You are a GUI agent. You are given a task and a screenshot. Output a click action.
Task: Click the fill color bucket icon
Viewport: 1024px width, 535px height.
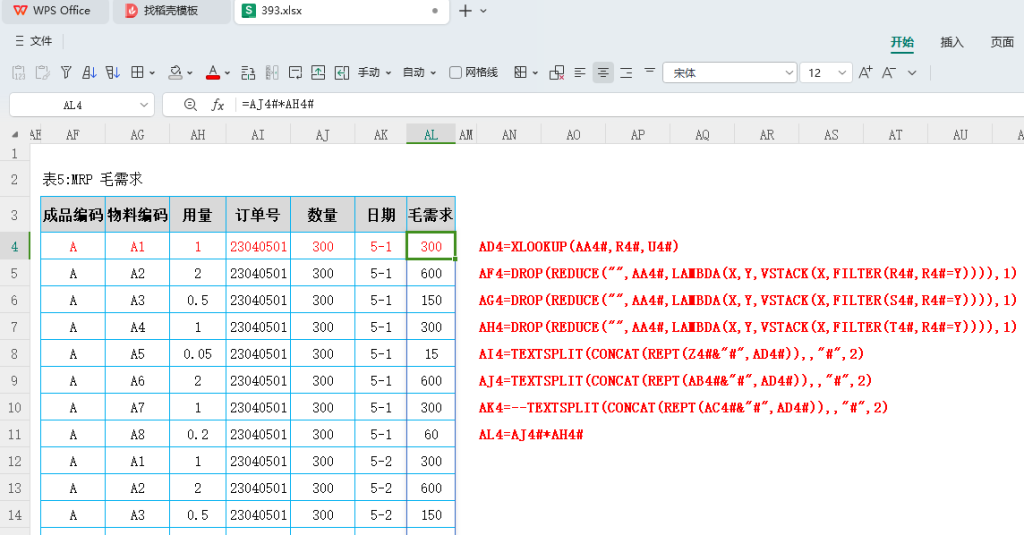175,73
